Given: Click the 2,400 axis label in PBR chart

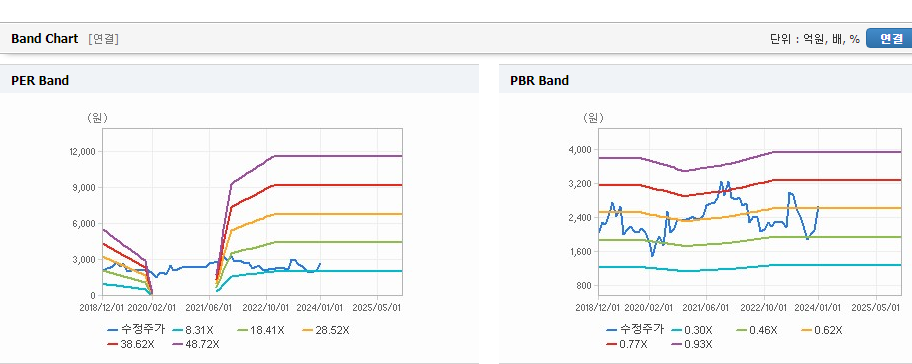Looking at the screenshot, I should (580, 218).
